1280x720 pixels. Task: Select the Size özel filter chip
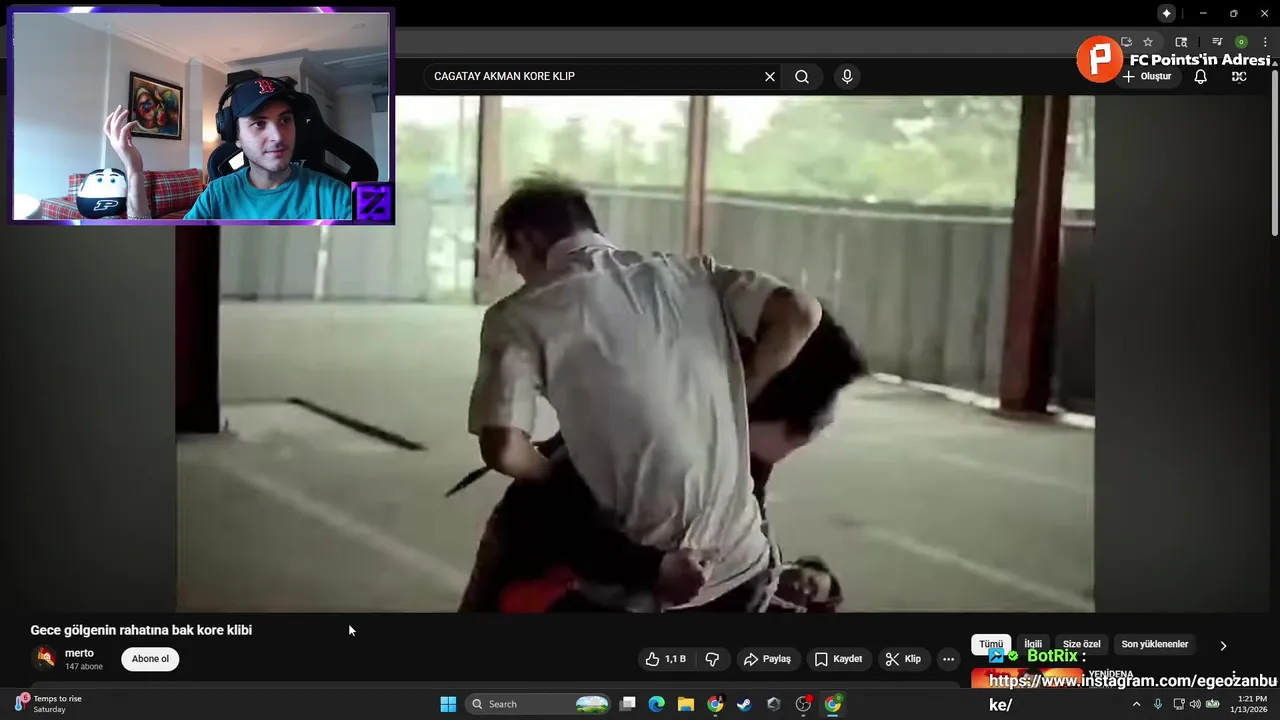1081,645
